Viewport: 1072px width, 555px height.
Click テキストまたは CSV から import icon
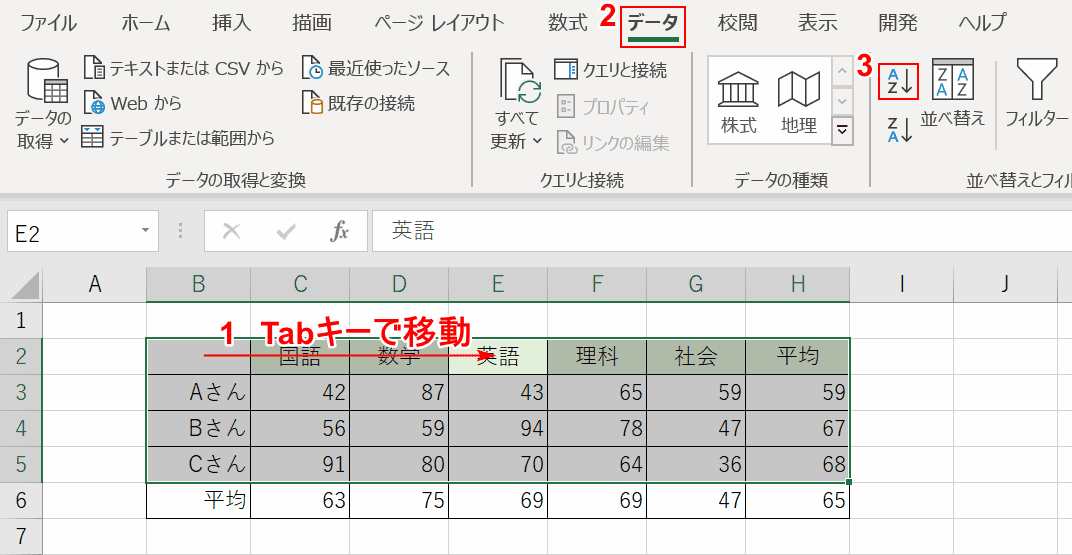click(x=94, y=68)
